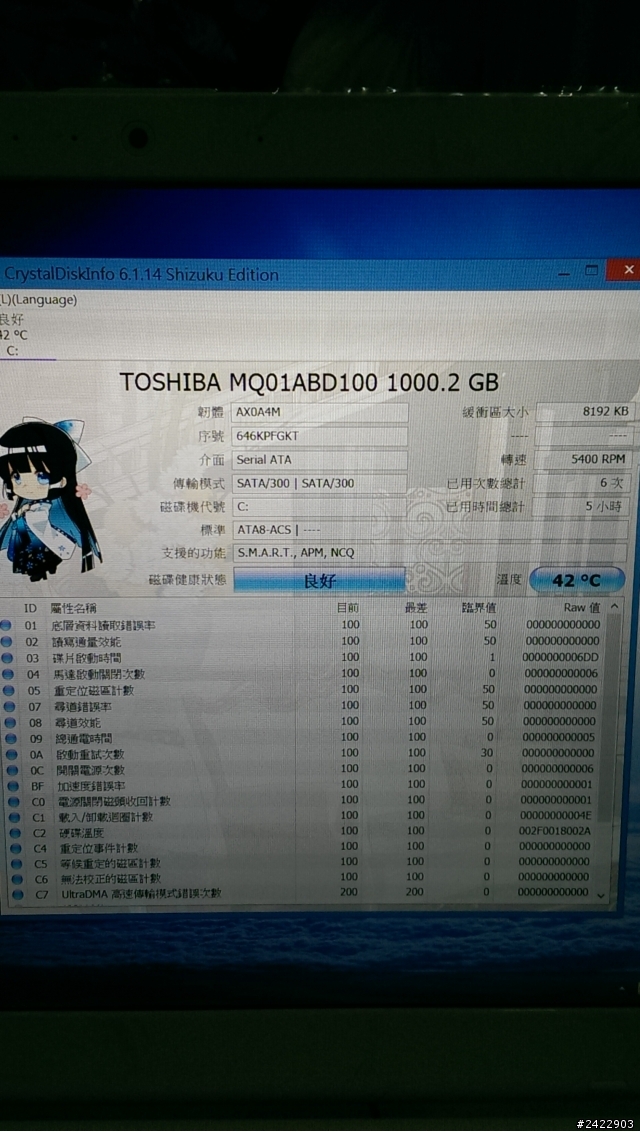Click the 良好 health status button
This screenshot has width=640, height=1132.
320,580
